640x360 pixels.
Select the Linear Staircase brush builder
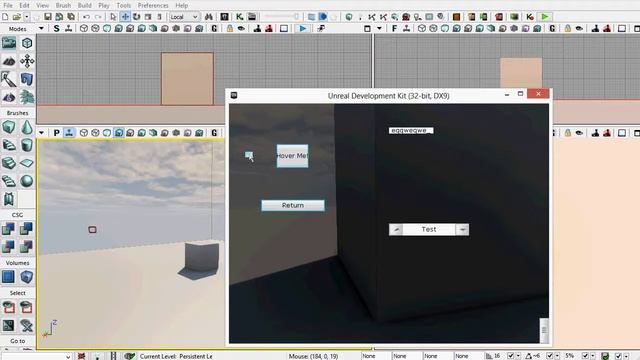coord(9,163)
